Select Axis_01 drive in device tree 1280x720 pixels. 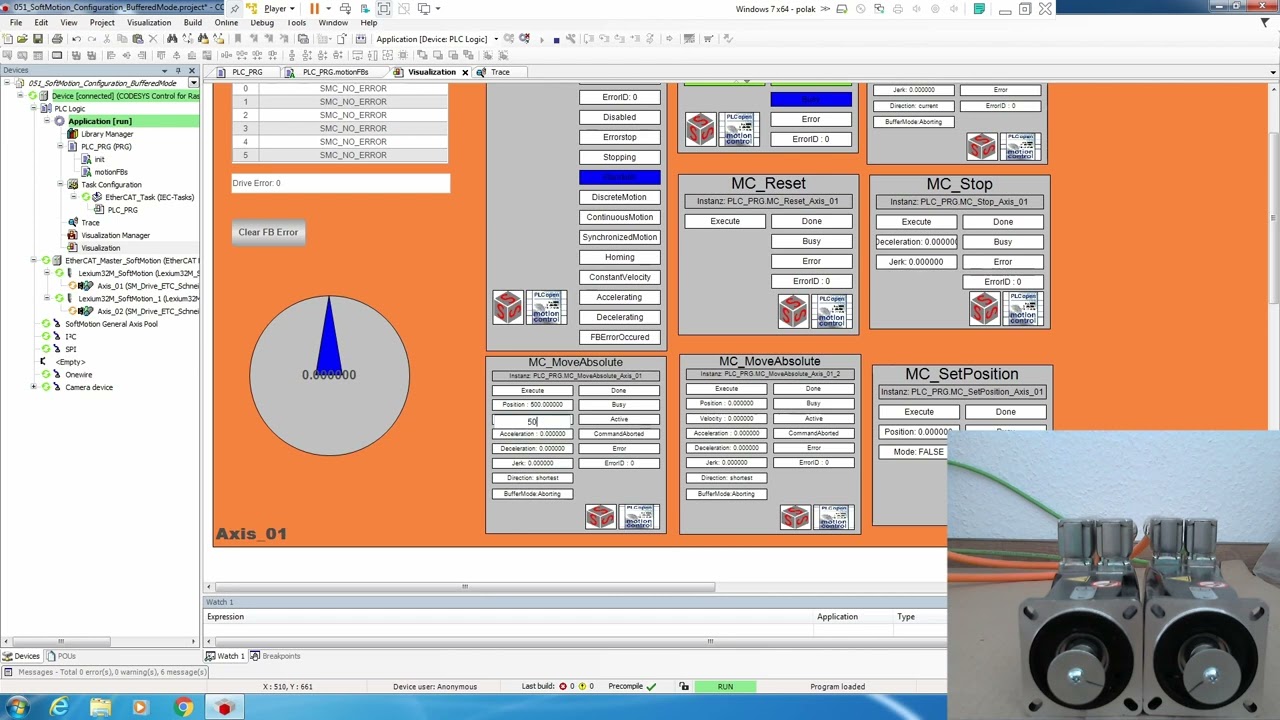click(147, 286)
